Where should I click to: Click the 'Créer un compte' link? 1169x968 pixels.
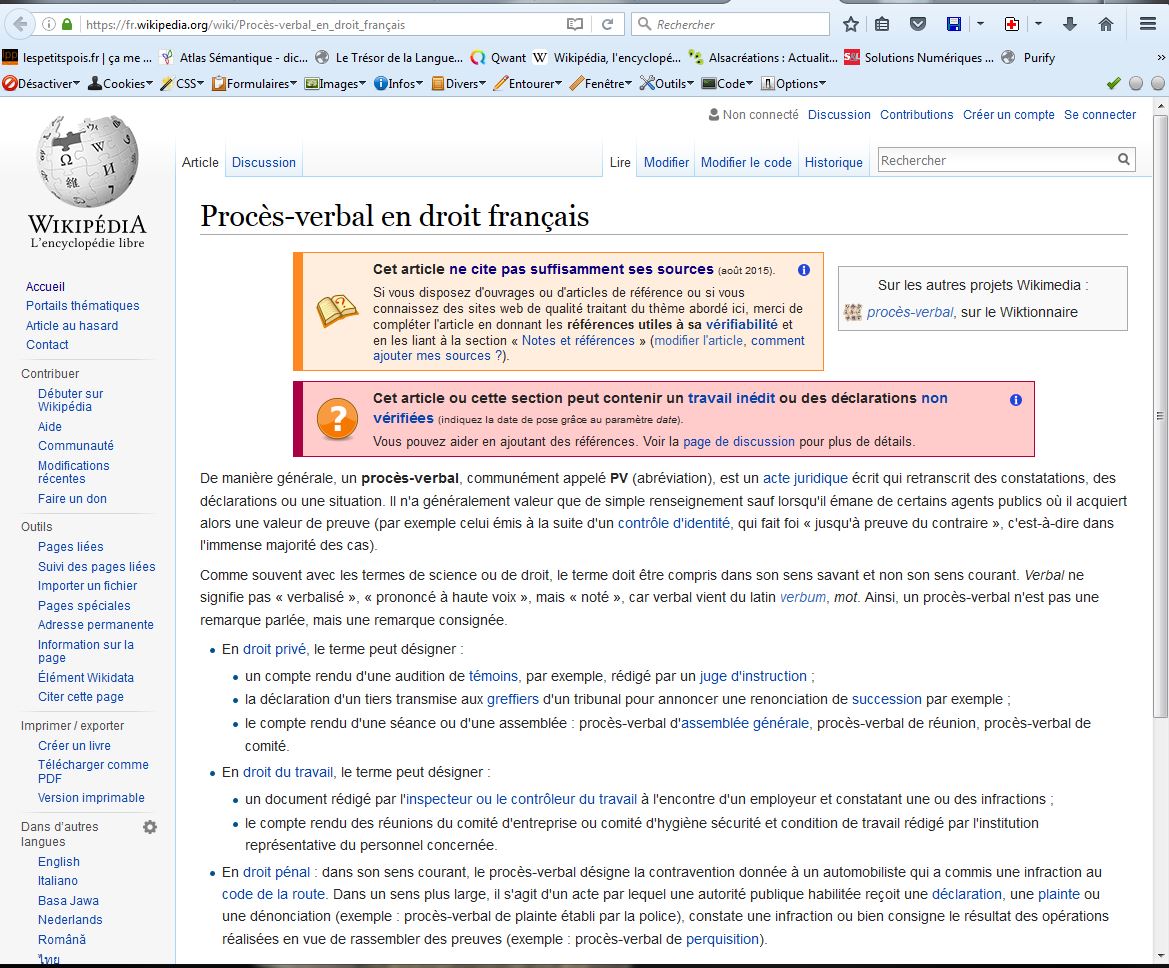pos(1008,115)
